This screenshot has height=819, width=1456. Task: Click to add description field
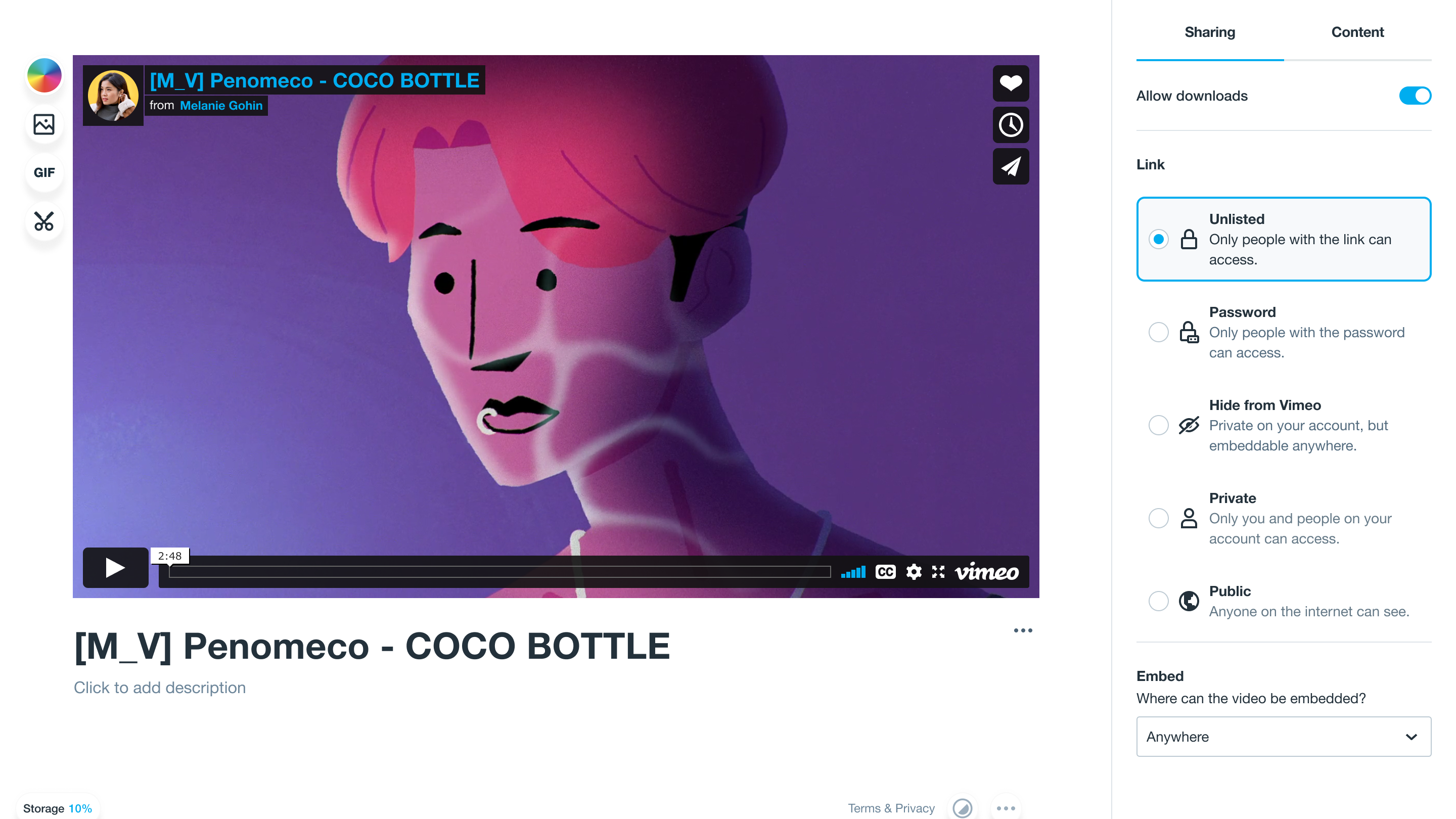159,688
